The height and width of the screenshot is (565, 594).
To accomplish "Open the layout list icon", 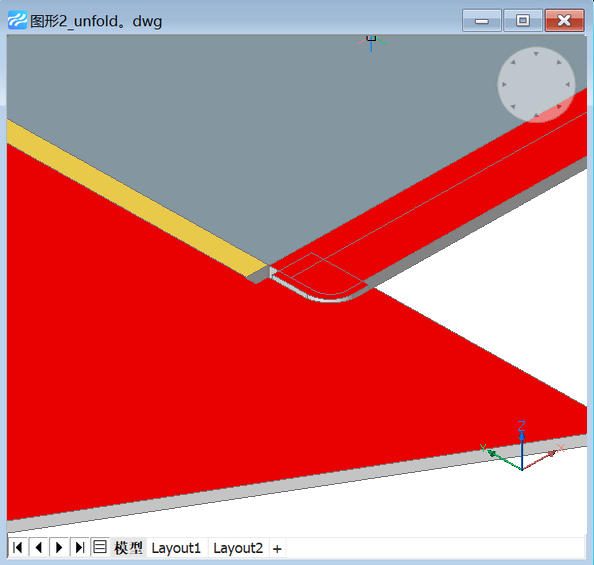I will pyautogui.click(x=100, y=547).
